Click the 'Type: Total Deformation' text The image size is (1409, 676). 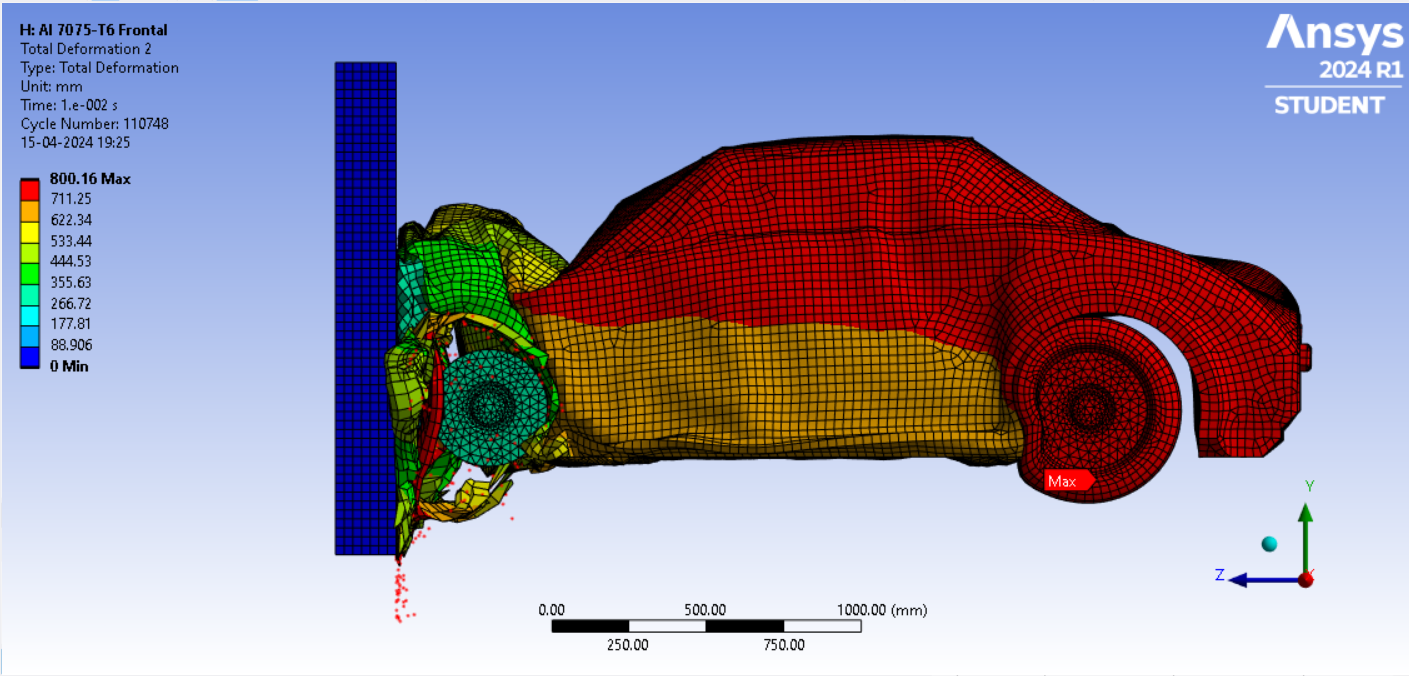coord(99,68)
